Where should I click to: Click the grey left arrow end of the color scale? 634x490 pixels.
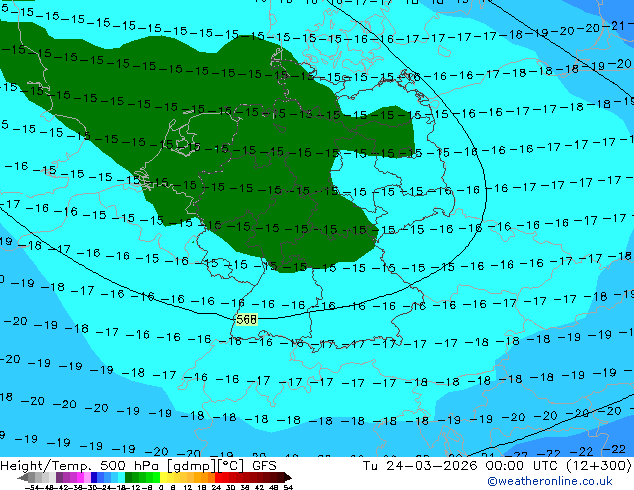tap(23, 477)
